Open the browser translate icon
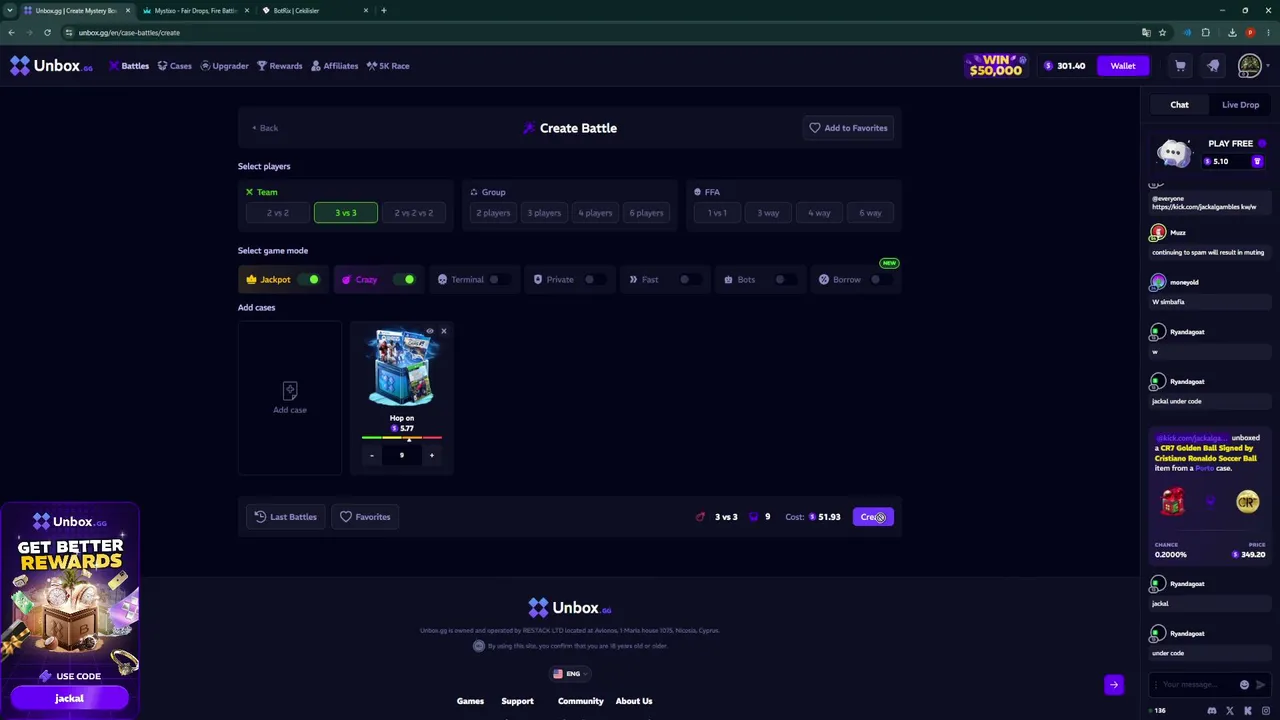This screenshot has height=720, width=1280. 1146,33
